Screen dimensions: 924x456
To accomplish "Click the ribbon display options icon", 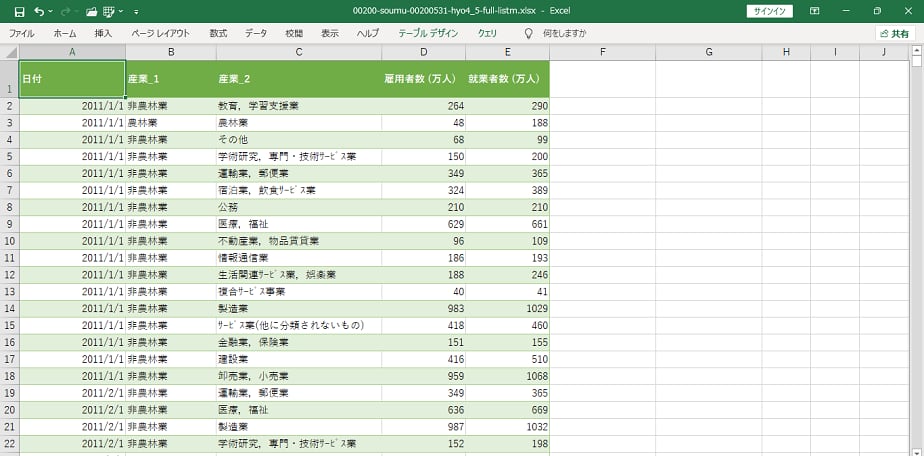I will coord(814,11).
